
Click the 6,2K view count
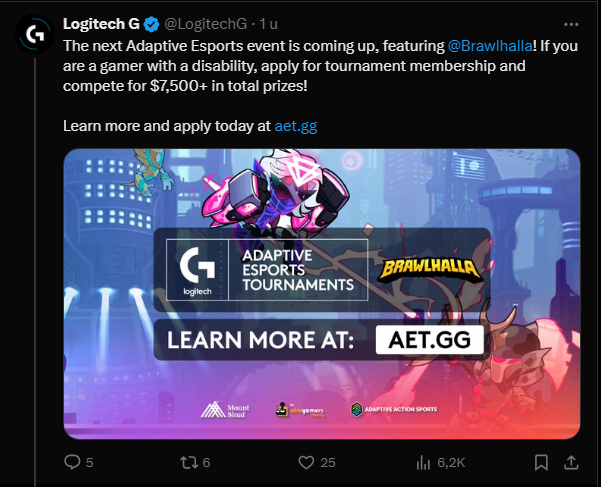click(451, 463)
